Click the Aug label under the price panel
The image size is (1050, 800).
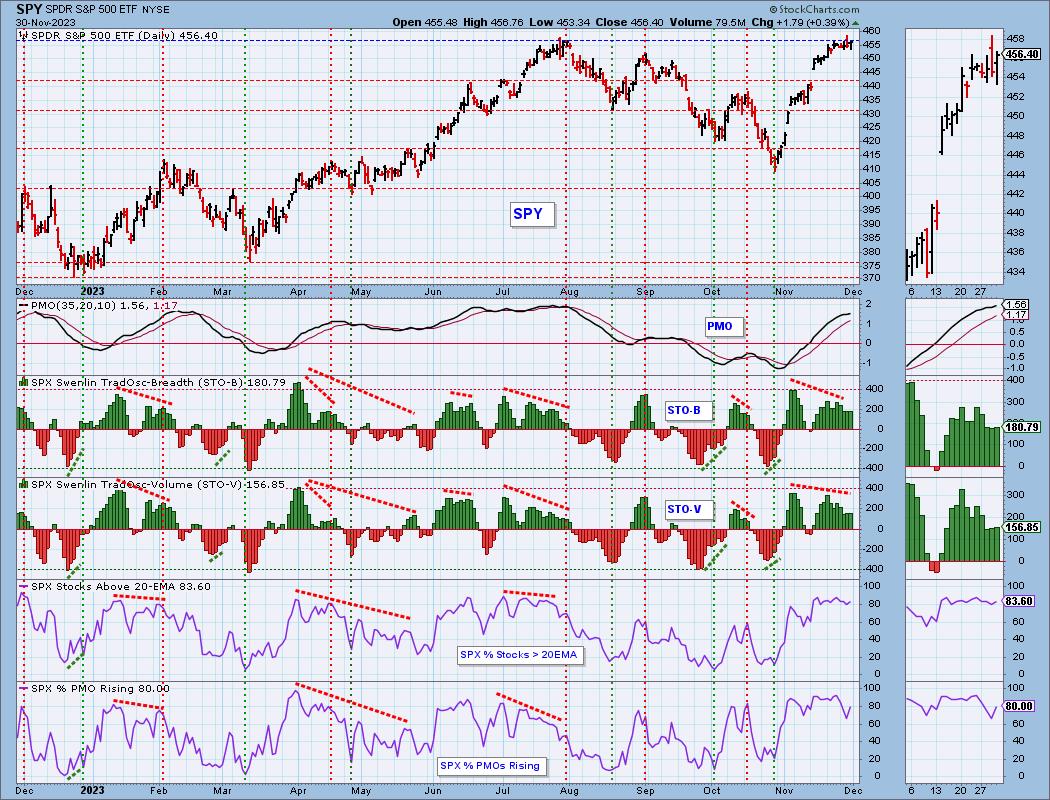click(x=569, y=292)
